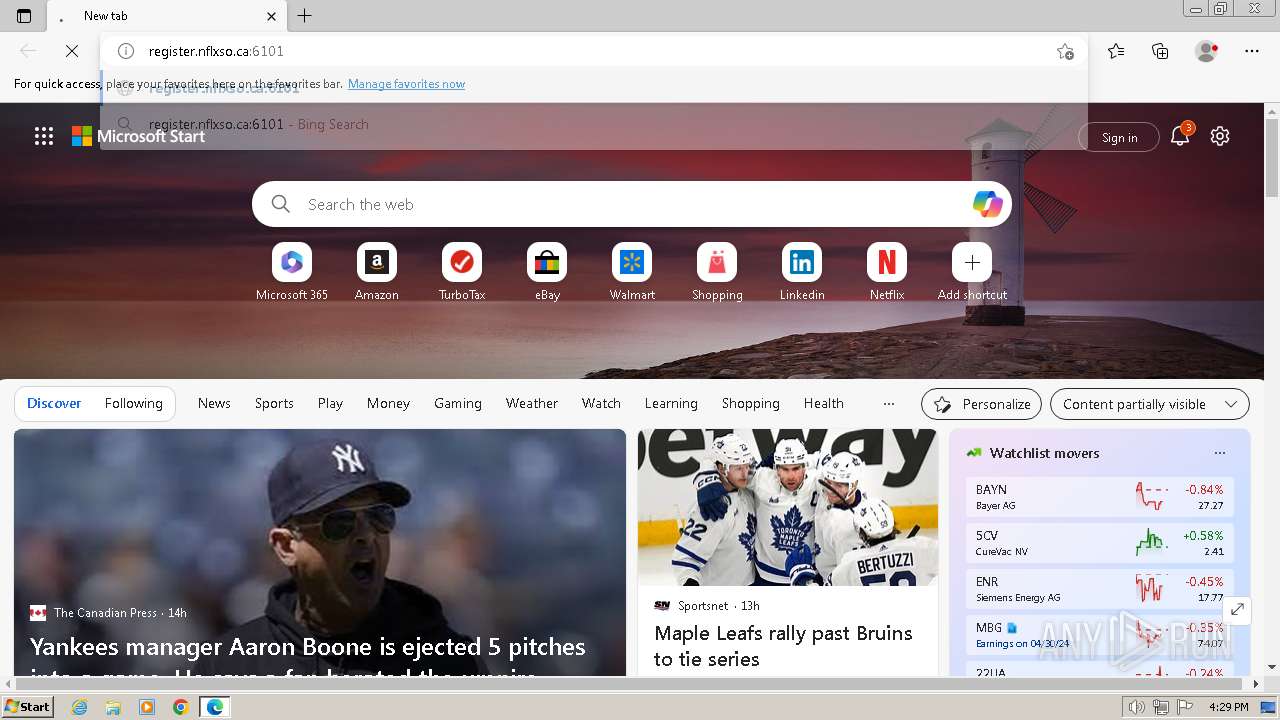Click the Sign in button
The height and width of the screenshot is (720, 1280).
1119,137
